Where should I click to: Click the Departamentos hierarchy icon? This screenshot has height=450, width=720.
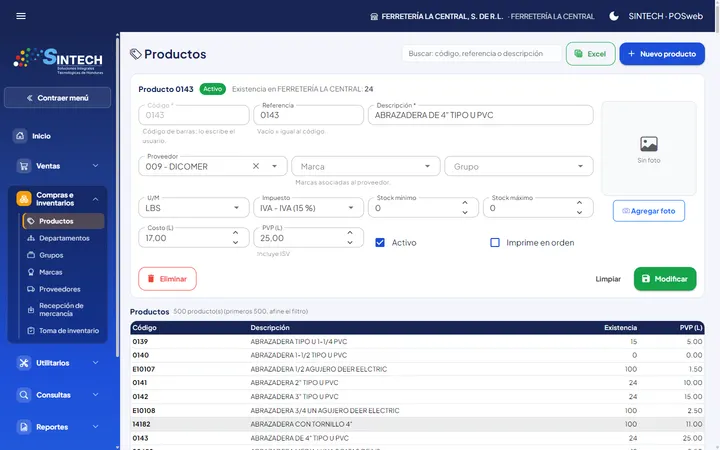tap(31, 238)
